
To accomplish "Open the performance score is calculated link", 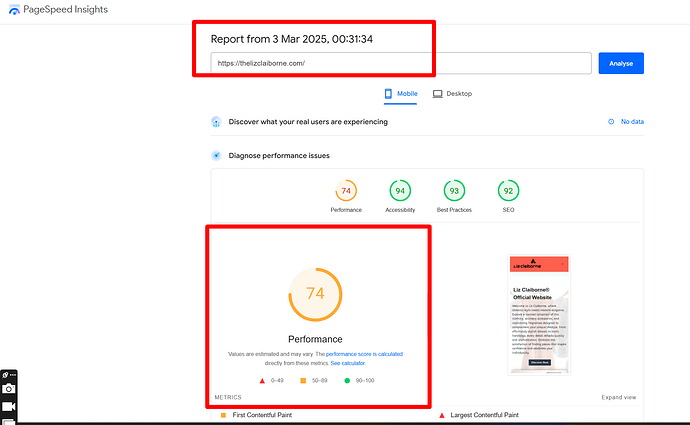I will click(364, 354).
